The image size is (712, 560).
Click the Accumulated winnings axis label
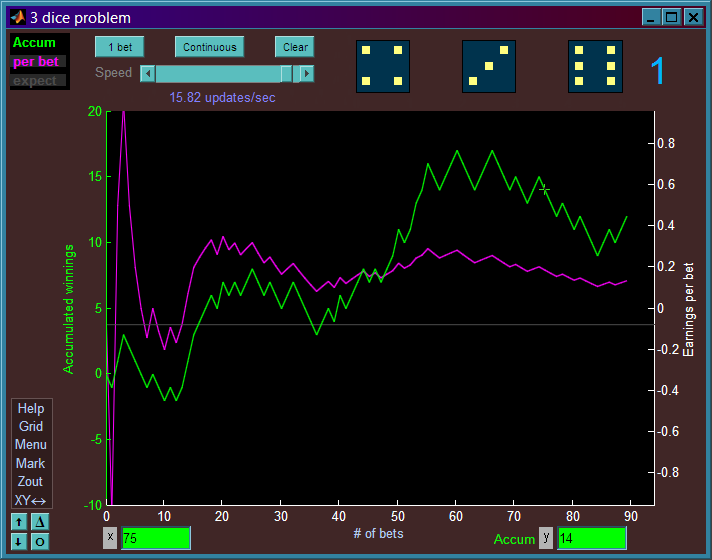point(69,309)
